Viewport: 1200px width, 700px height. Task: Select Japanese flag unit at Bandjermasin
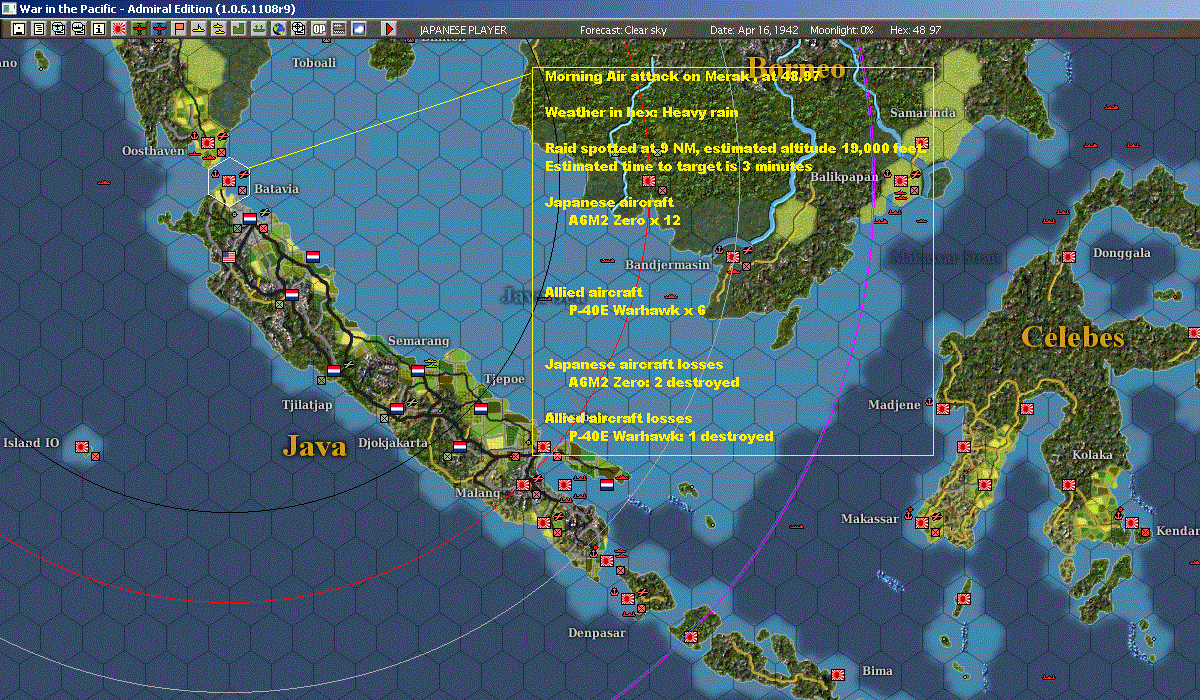coord(733,256)
